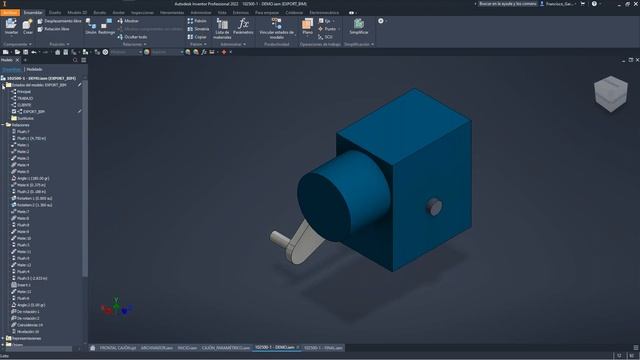Click the edit pencil next to Estados del modelo
The width and height of the screenshot is (640, 360).
(80, 85)
